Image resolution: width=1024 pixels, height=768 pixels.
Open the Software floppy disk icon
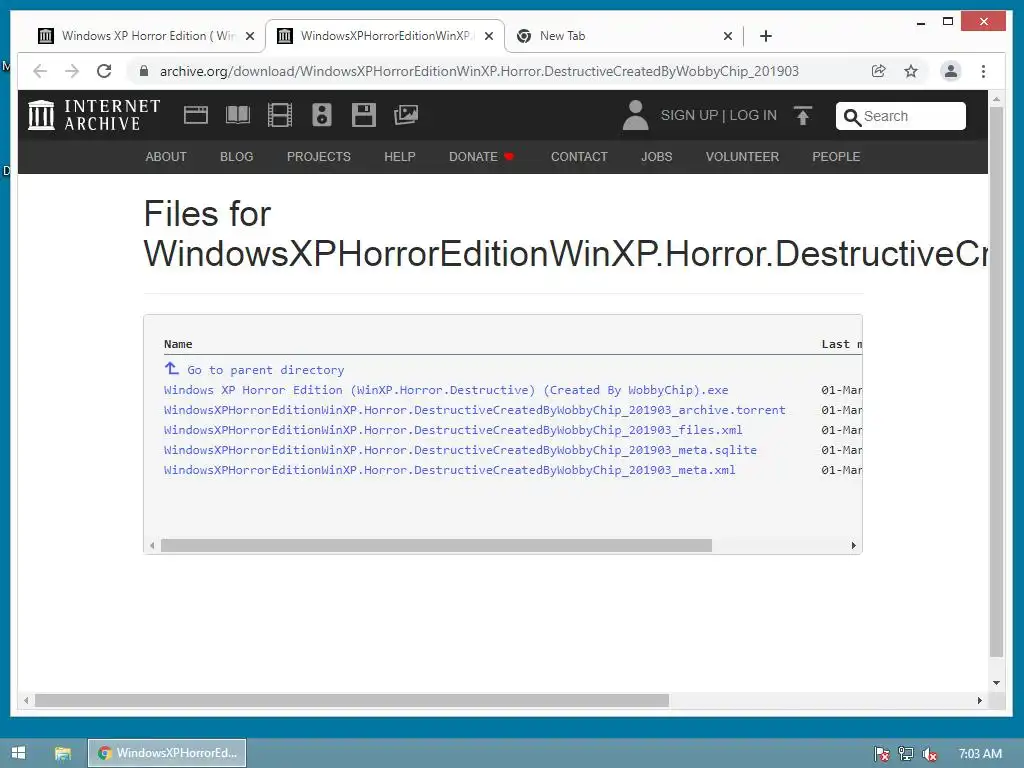point(364,115)
